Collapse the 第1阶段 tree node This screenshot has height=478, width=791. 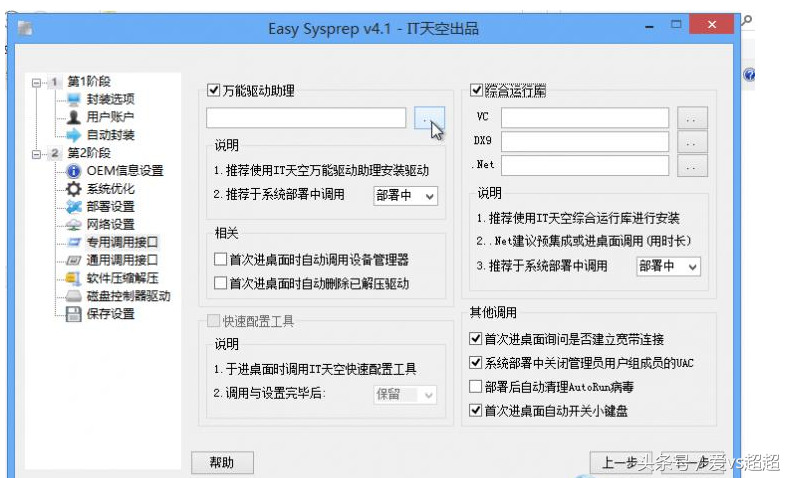tap(36, 82)
